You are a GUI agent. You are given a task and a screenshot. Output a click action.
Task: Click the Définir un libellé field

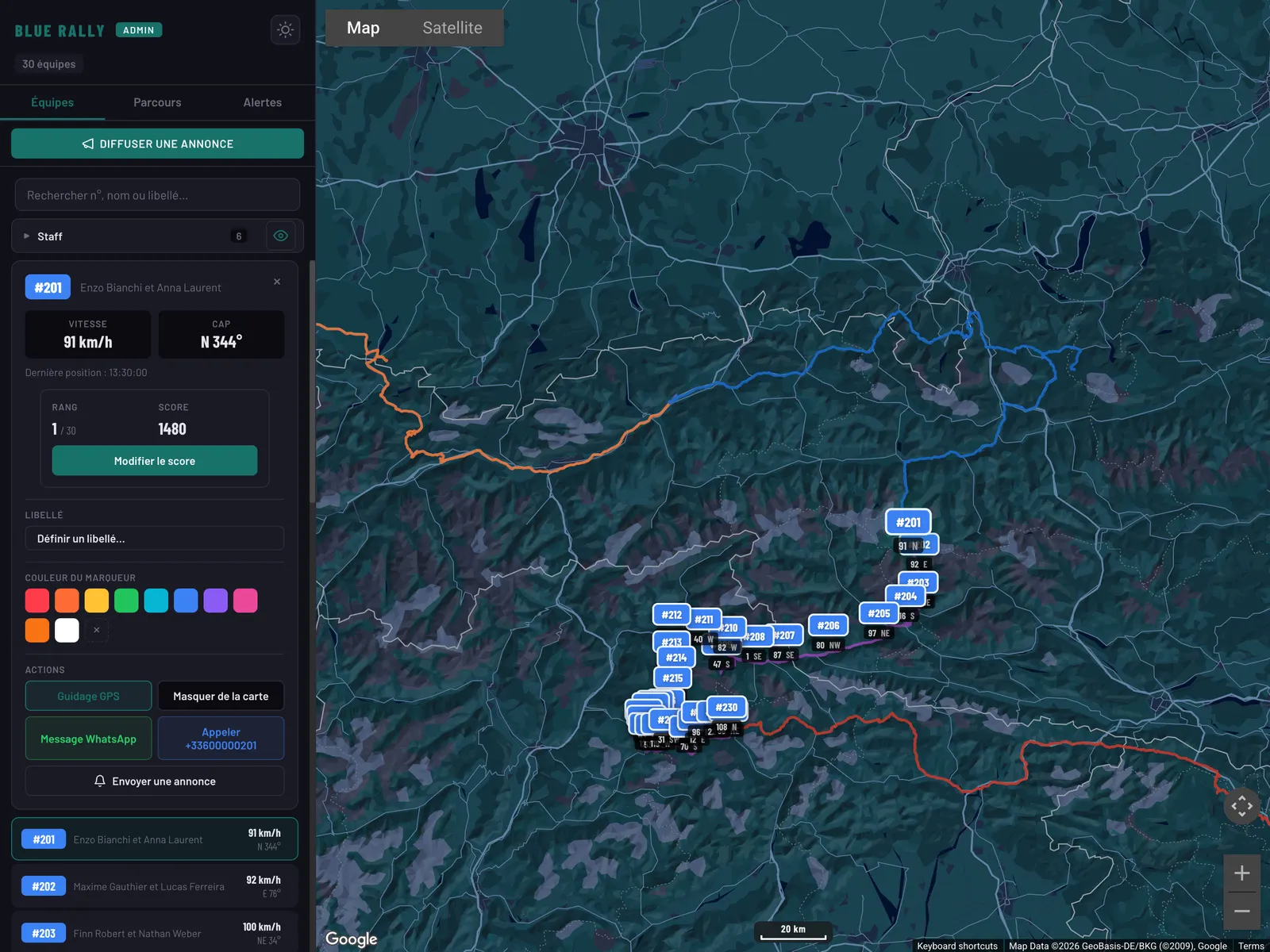tap(155, 539)
